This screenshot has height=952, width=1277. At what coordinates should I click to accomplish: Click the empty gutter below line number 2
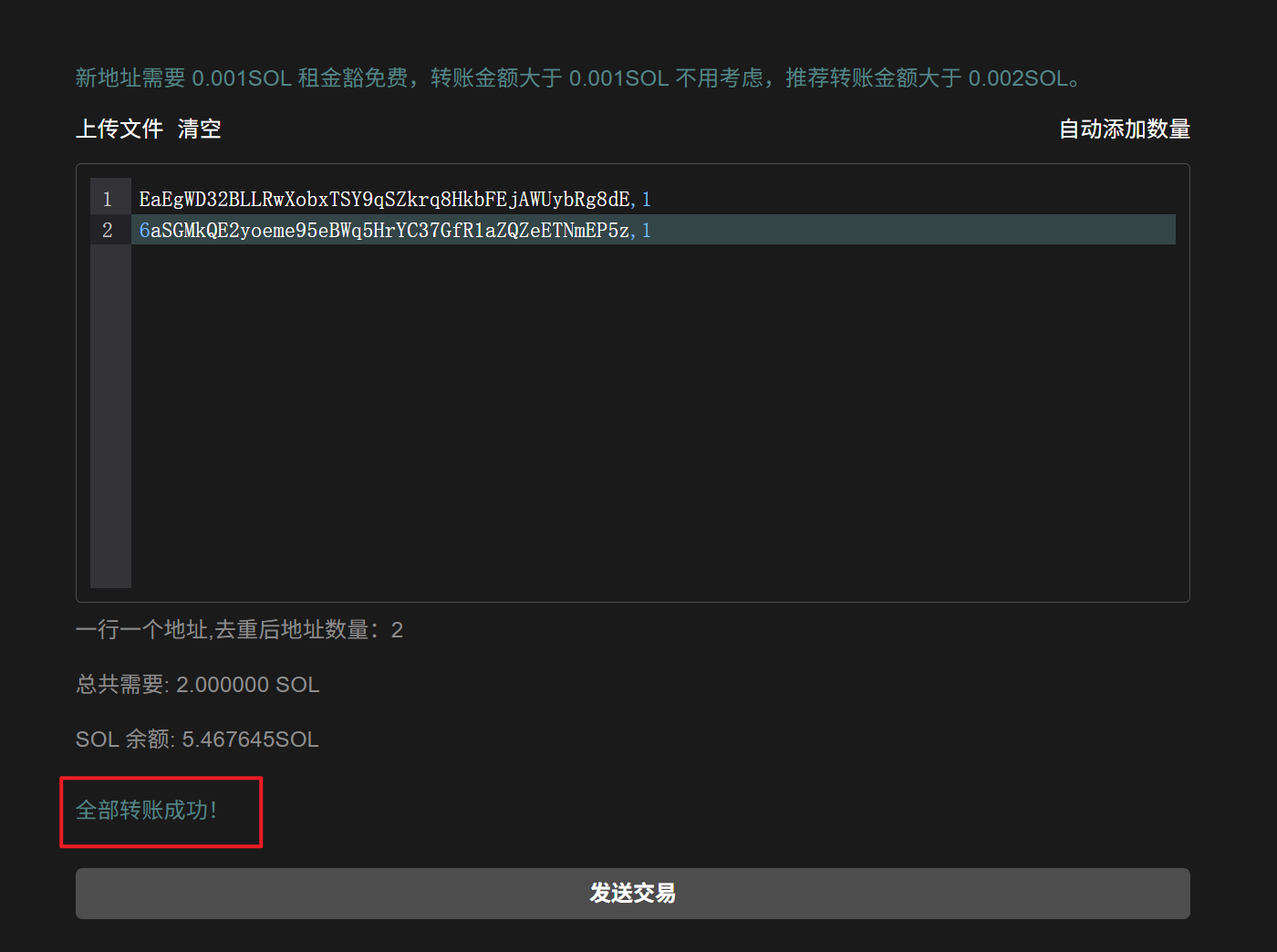(x=110, y=410)
